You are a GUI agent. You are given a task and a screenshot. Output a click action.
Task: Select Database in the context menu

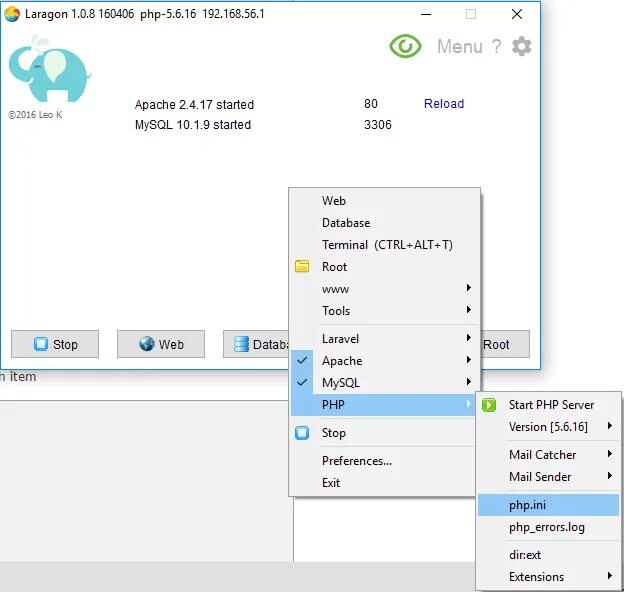(384, 223)
